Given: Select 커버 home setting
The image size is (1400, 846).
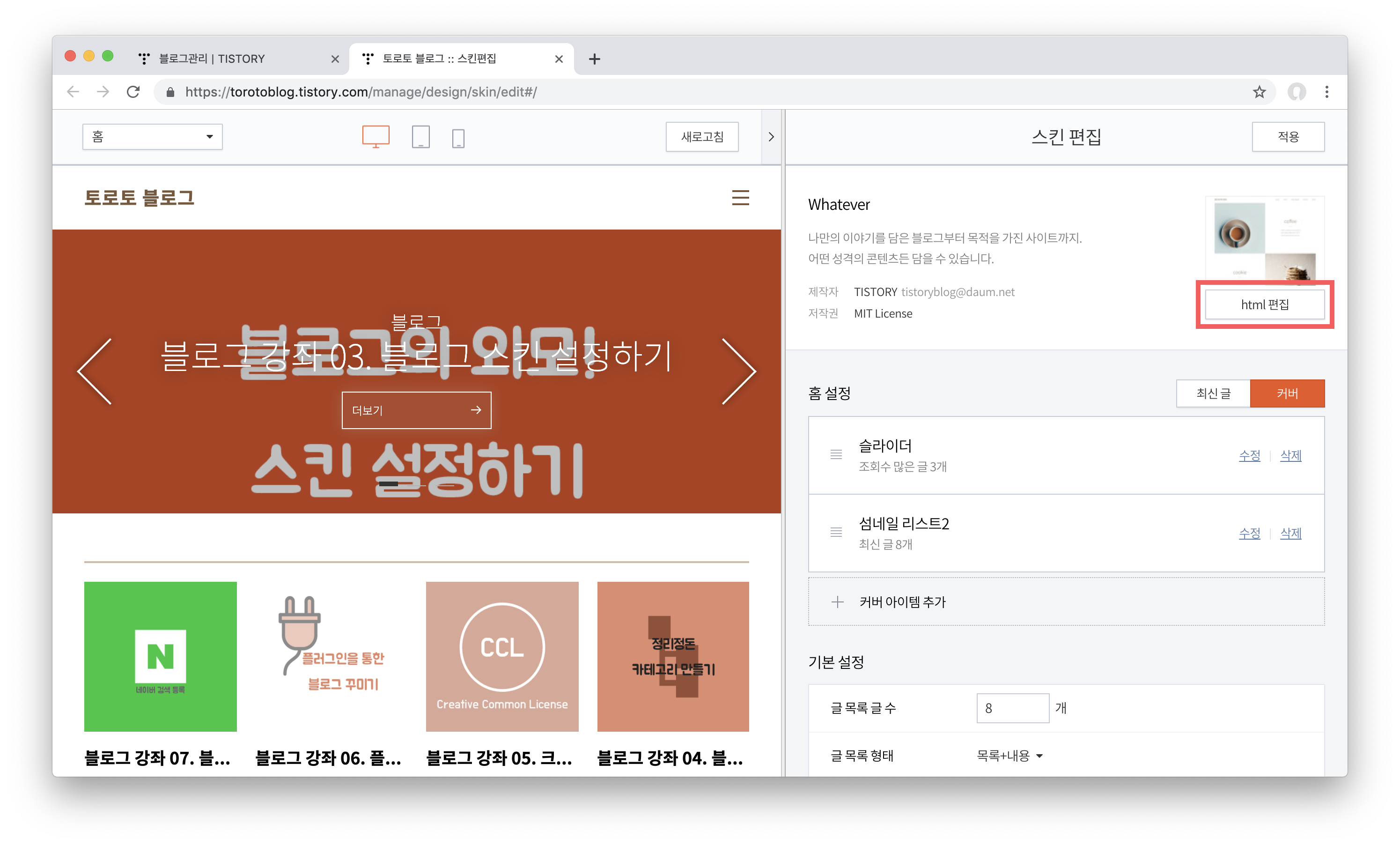Looking at the screenshot, I should (1287, 393).
